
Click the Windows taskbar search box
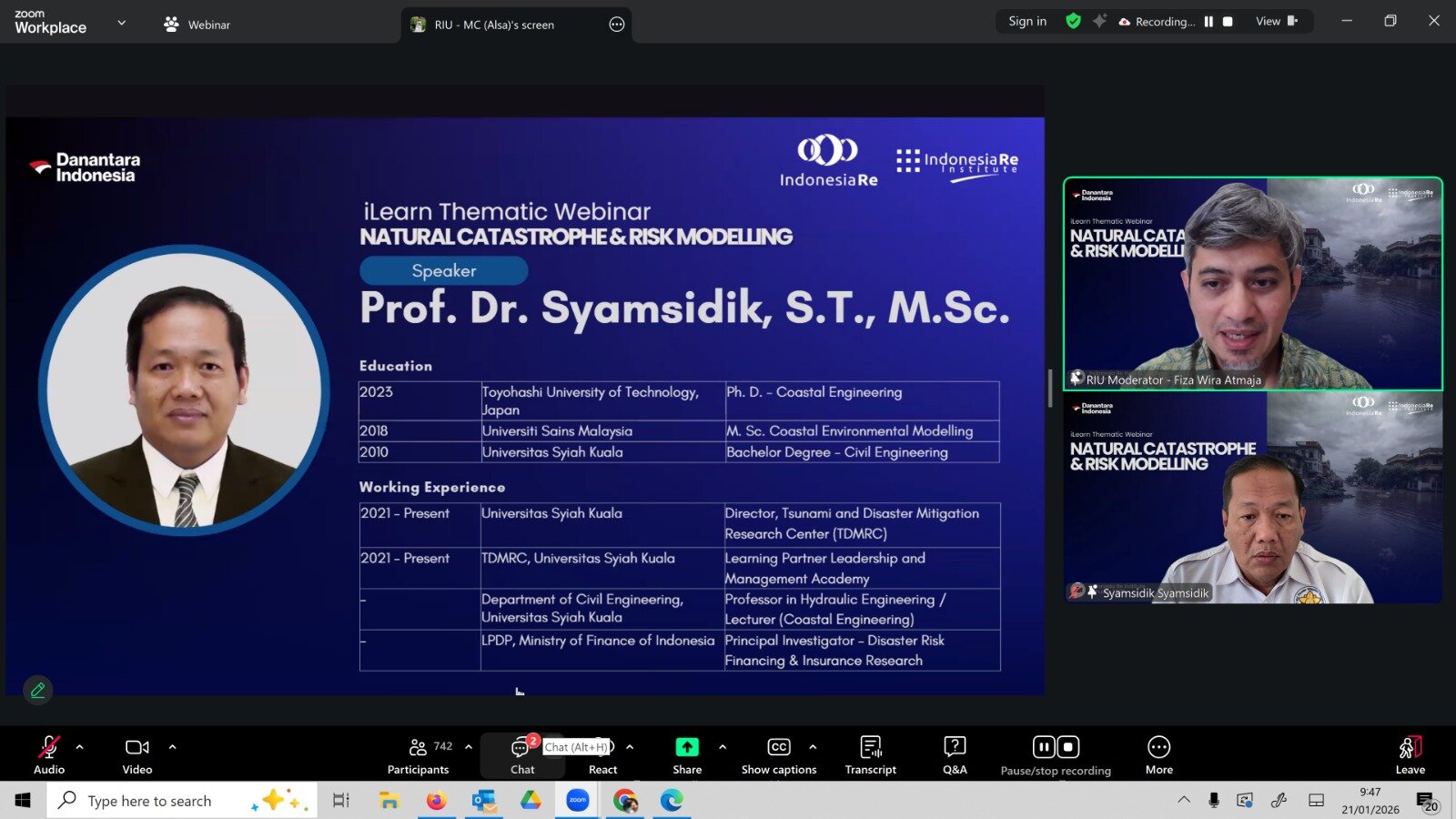pos(182,801)
